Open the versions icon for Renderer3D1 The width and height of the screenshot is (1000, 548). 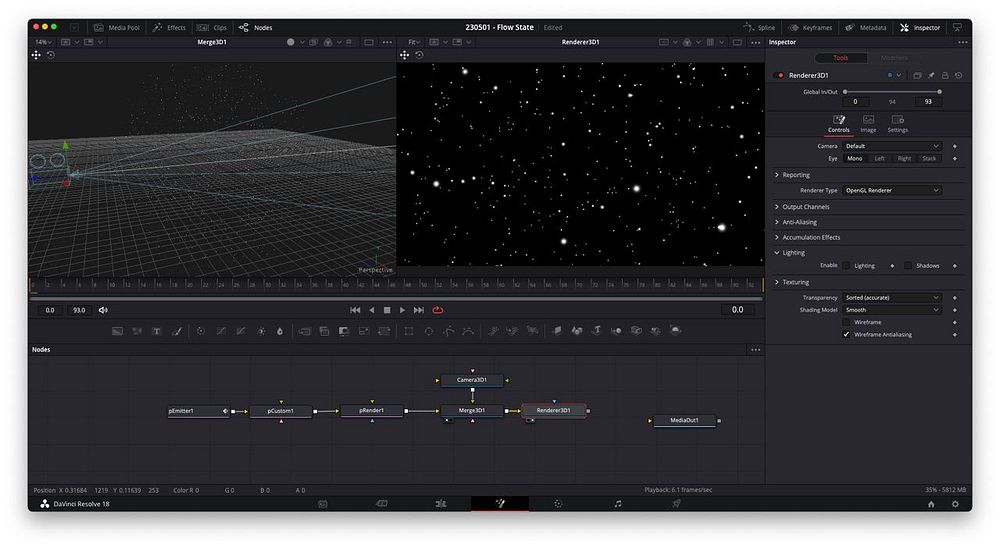click(917, 75)
